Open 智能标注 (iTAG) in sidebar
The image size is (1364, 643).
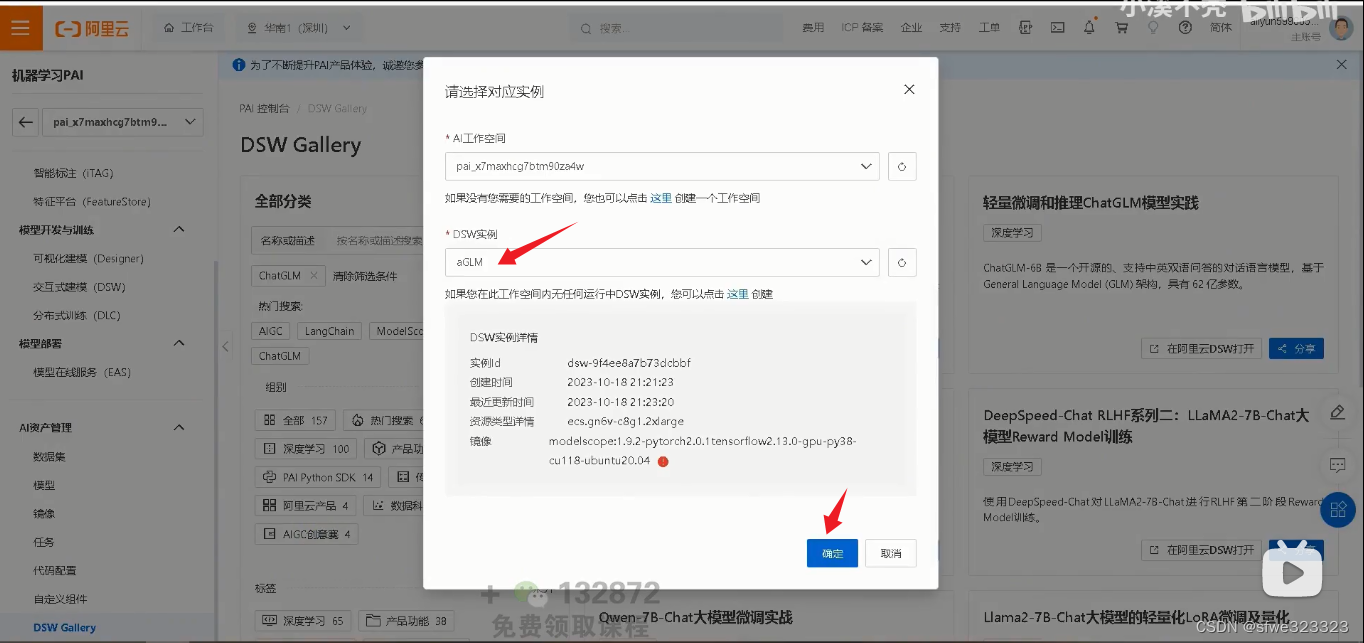coord(74,173)
